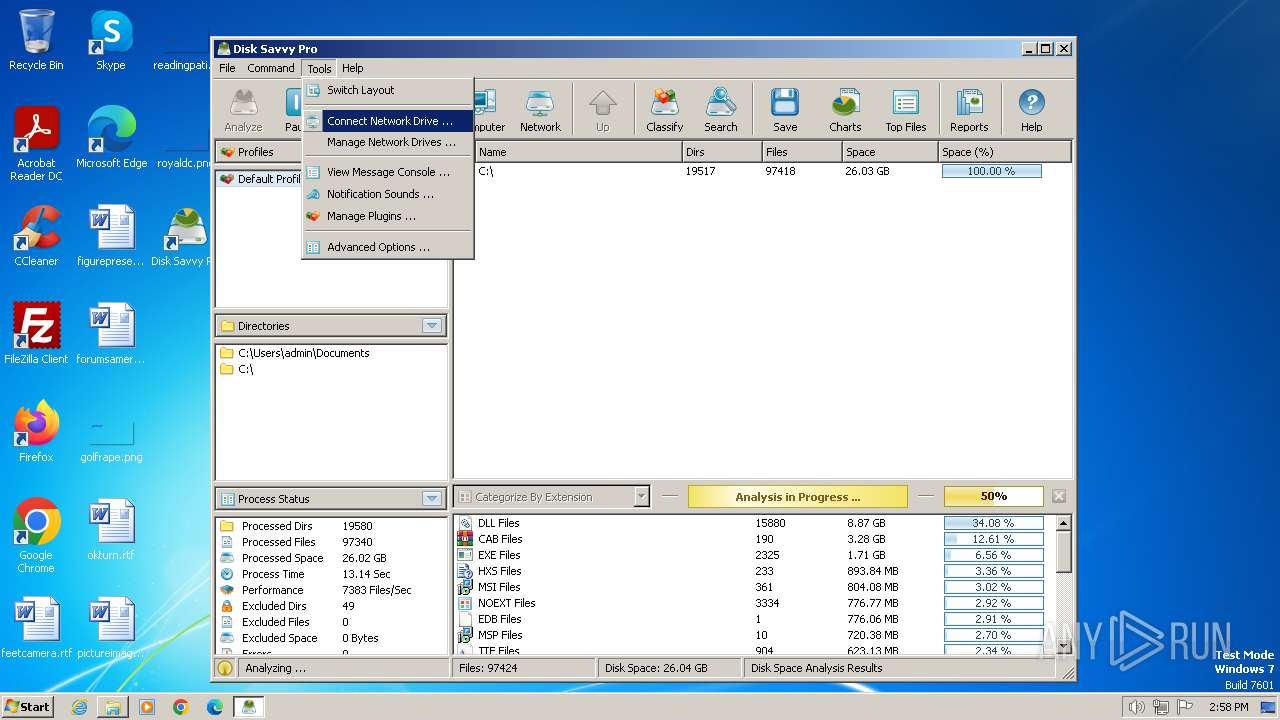
Task: Open Advanced Options menu entry
Action: point(388,247)
